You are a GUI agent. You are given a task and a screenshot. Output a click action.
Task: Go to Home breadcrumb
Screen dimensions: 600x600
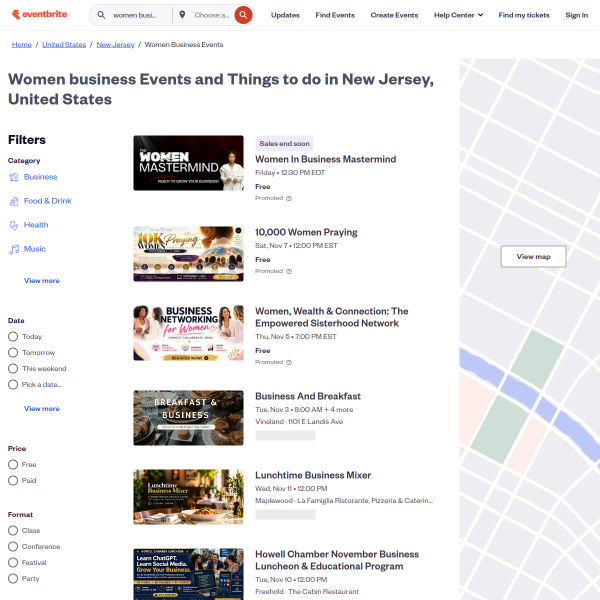click(22, 44)
